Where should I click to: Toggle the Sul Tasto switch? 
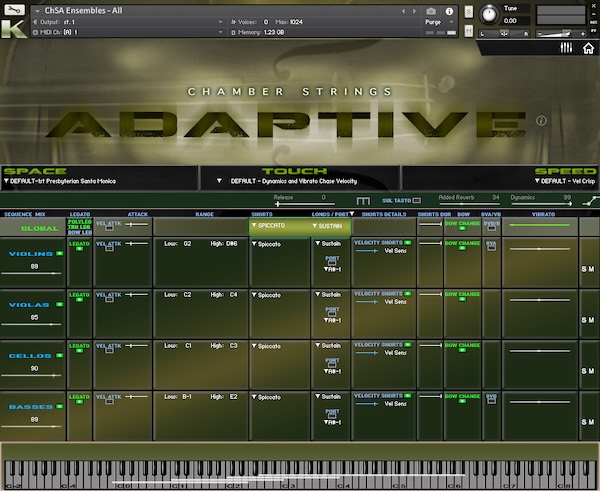coord(417,201)
